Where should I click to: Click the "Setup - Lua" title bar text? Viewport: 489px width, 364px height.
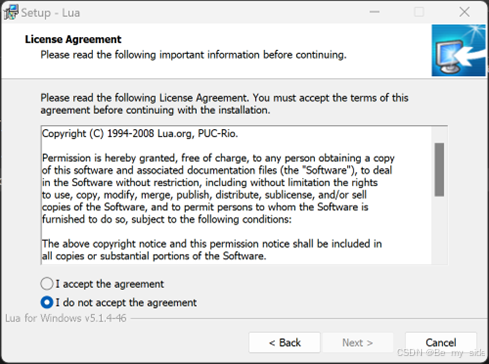tap(50, 13)
